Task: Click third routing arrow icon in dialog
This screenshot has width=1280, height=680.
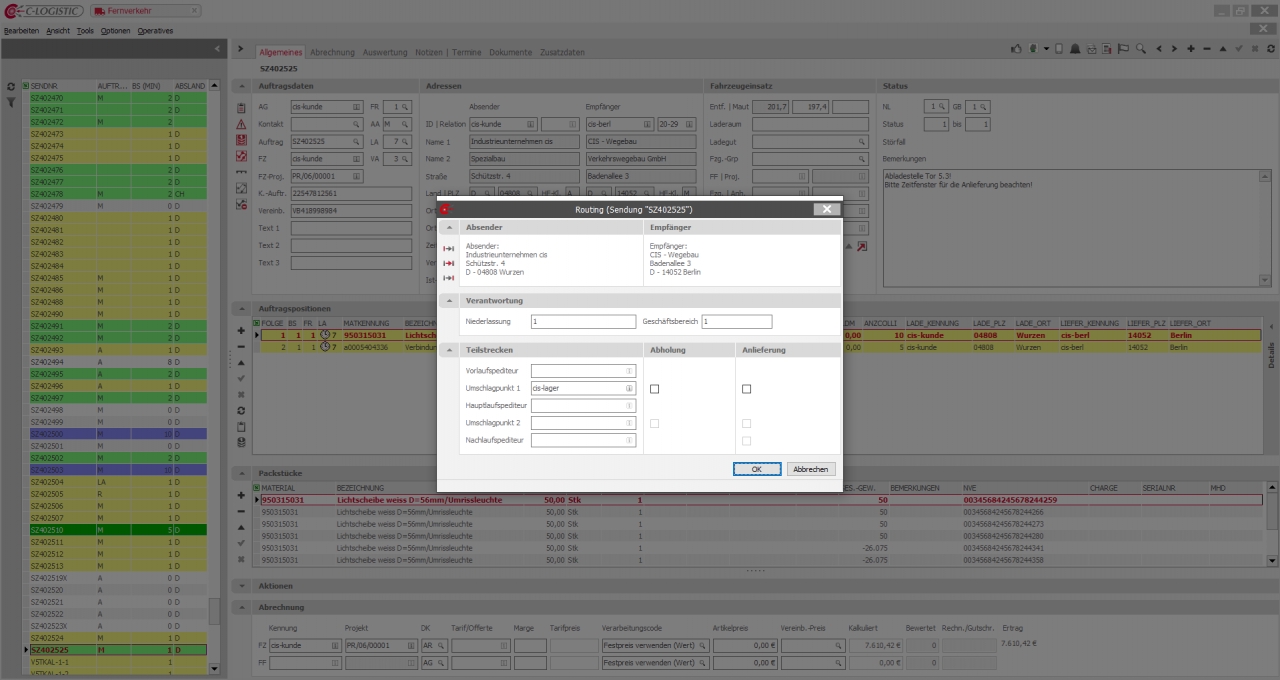Action: [449, 277]
